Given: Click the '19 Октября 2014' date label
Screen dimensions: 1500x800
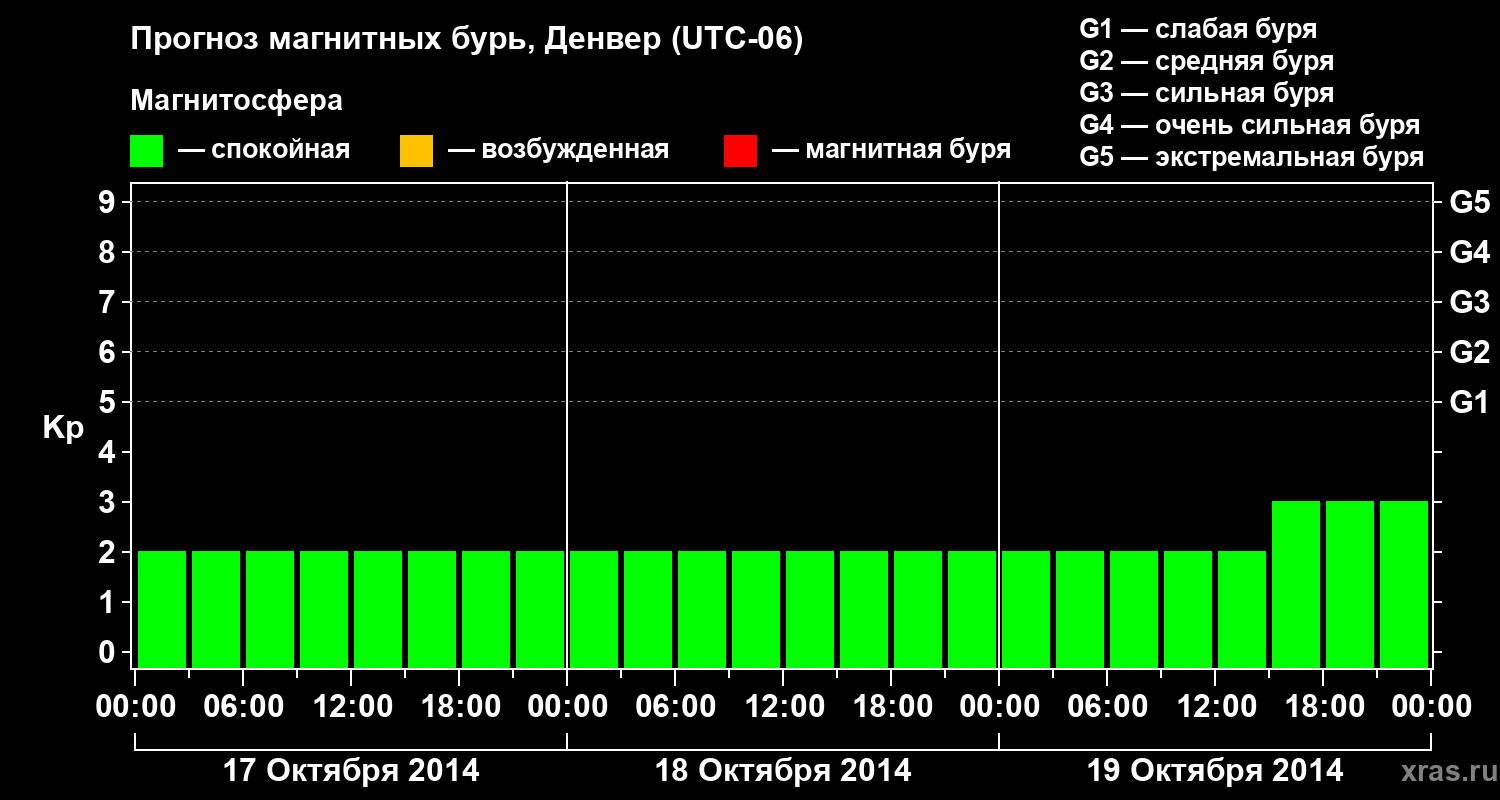Looking at the screenshot, I should point(1215,771).
